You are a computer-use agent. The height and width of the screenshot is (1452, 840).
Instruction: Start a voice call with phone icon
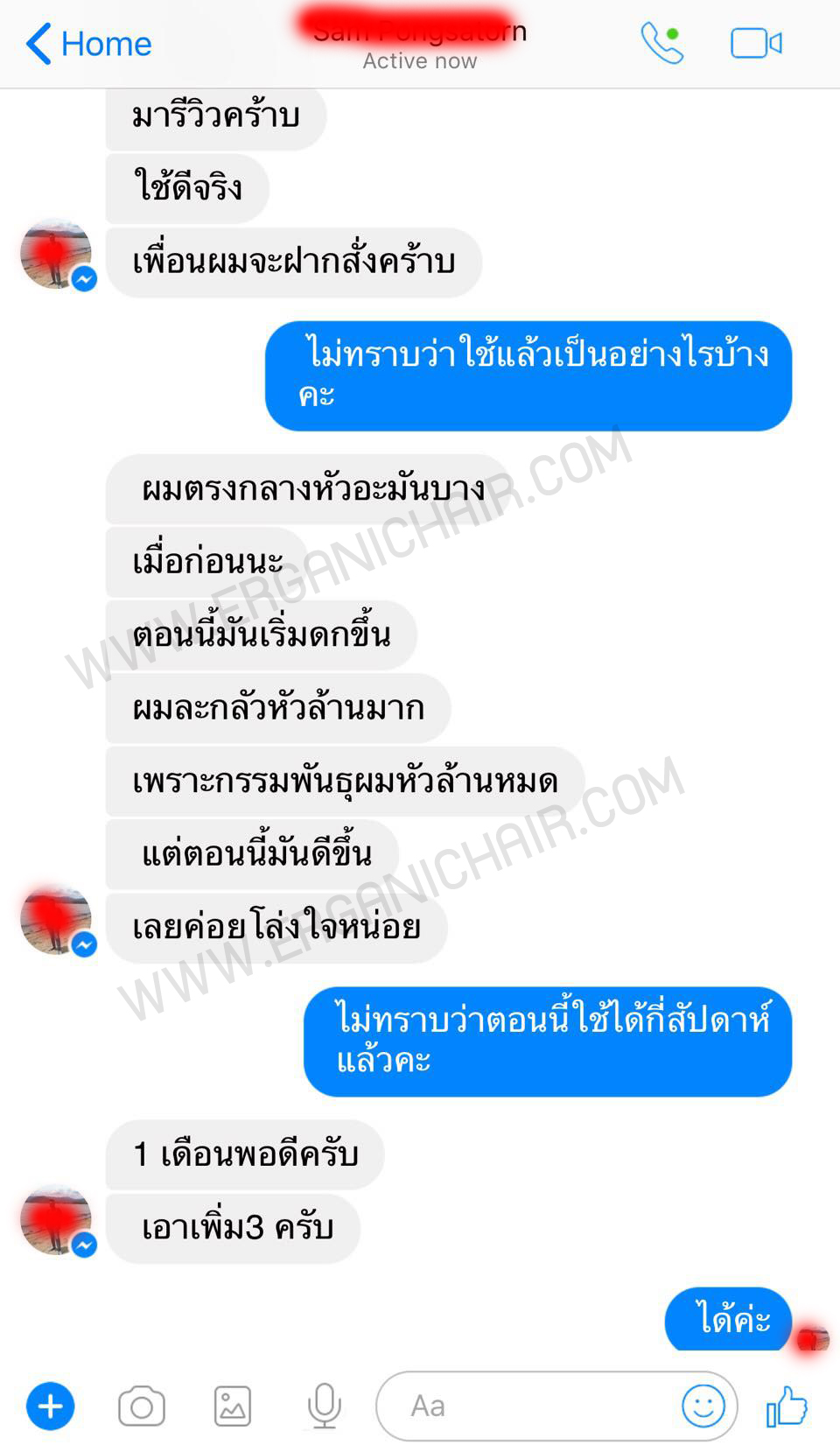coord(661,43)
